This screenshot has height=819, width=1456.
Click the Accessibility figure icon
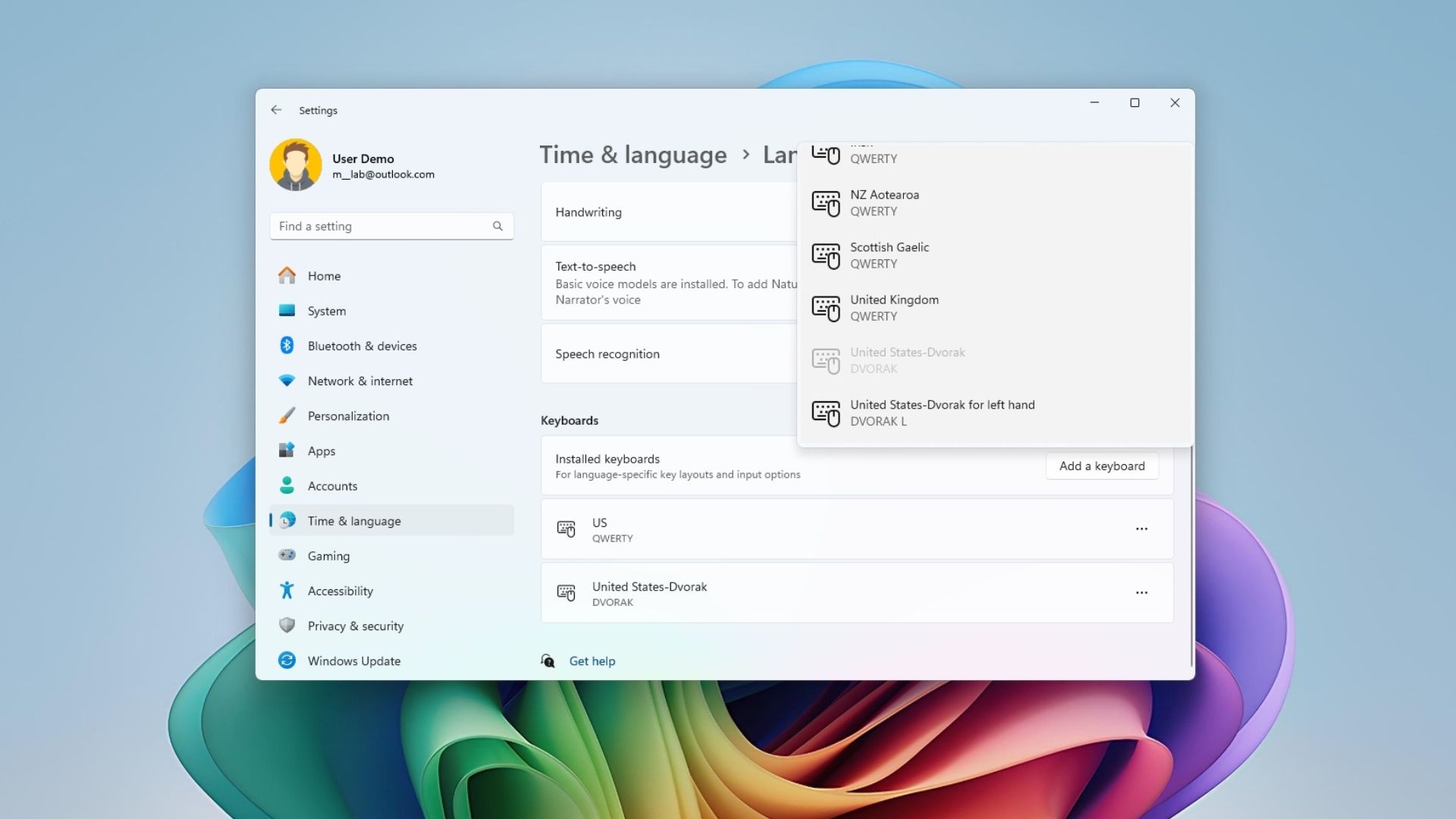287,590
